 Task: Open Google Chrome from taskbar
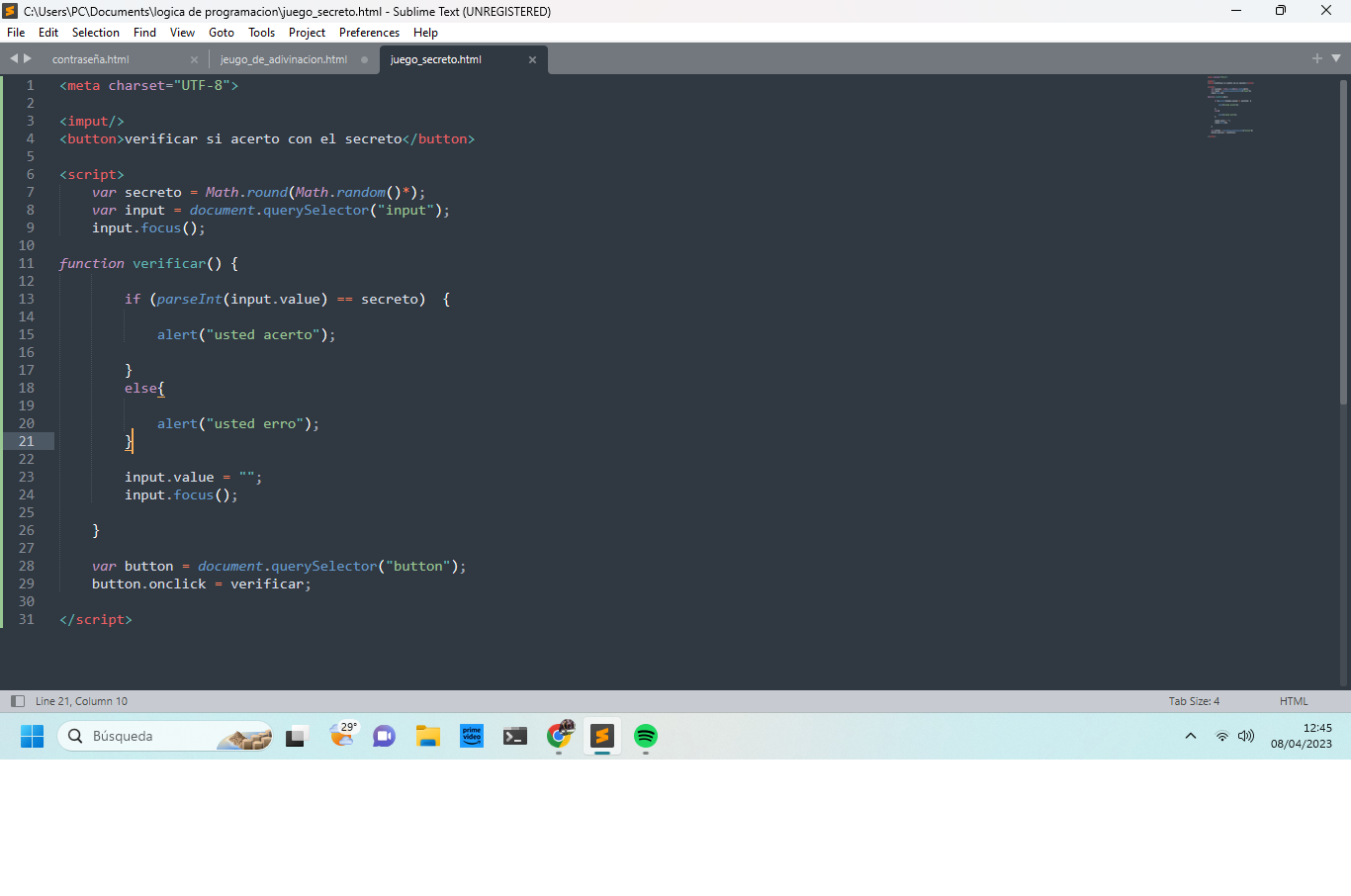(560, 735)
